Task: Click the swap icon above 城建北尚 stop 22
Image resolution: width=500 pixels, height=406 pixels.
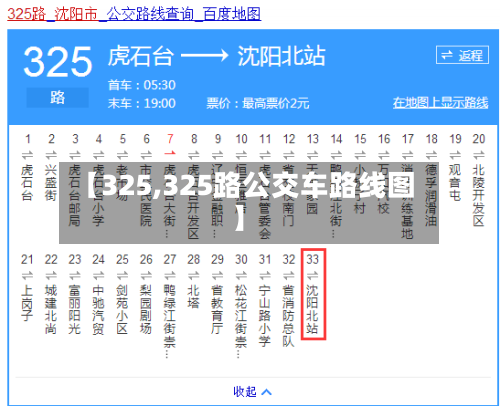Action: 51,276
